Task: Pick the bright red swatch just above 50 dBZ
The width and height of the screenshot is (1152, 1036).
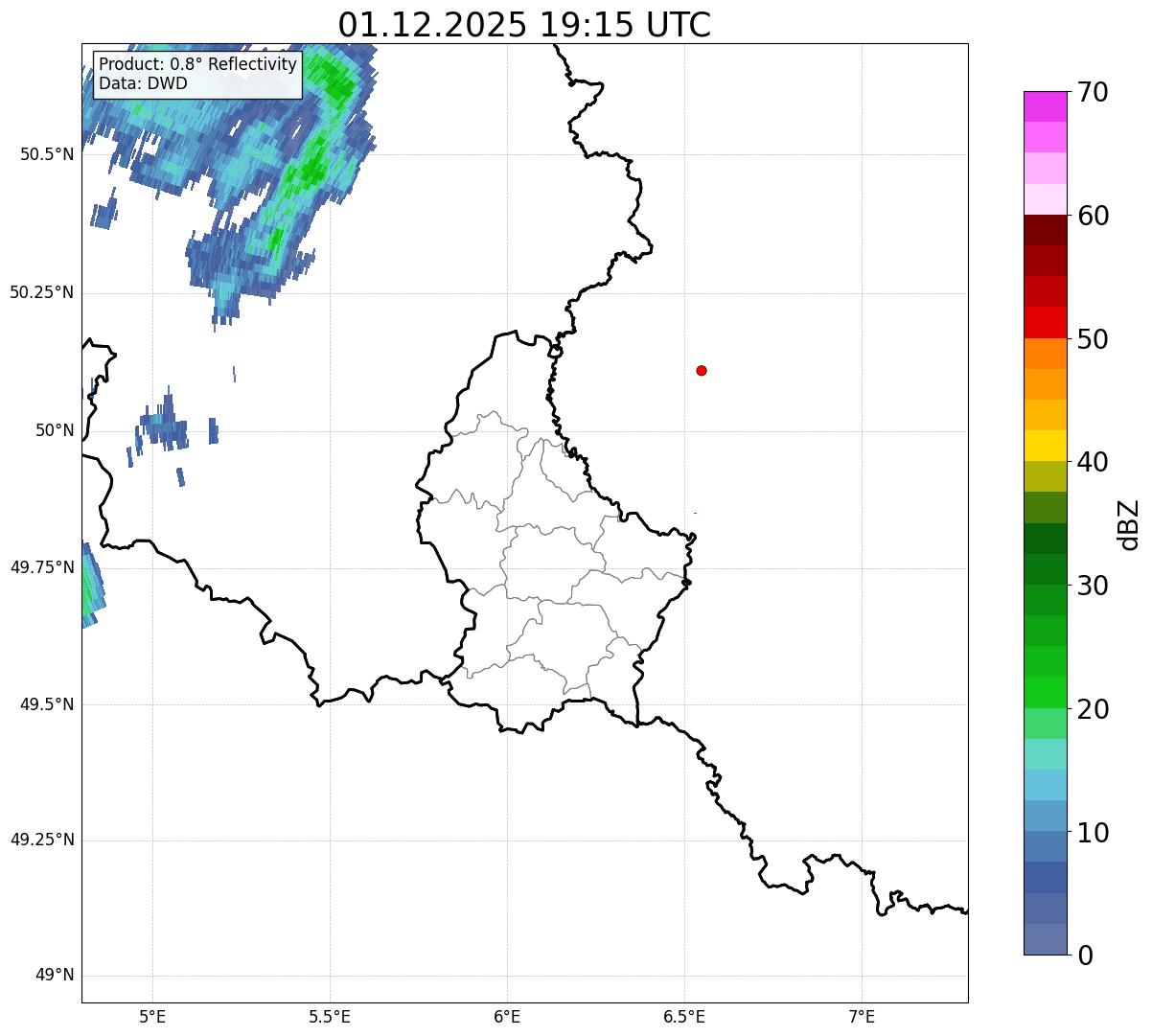Action: tap(1046, 322)
